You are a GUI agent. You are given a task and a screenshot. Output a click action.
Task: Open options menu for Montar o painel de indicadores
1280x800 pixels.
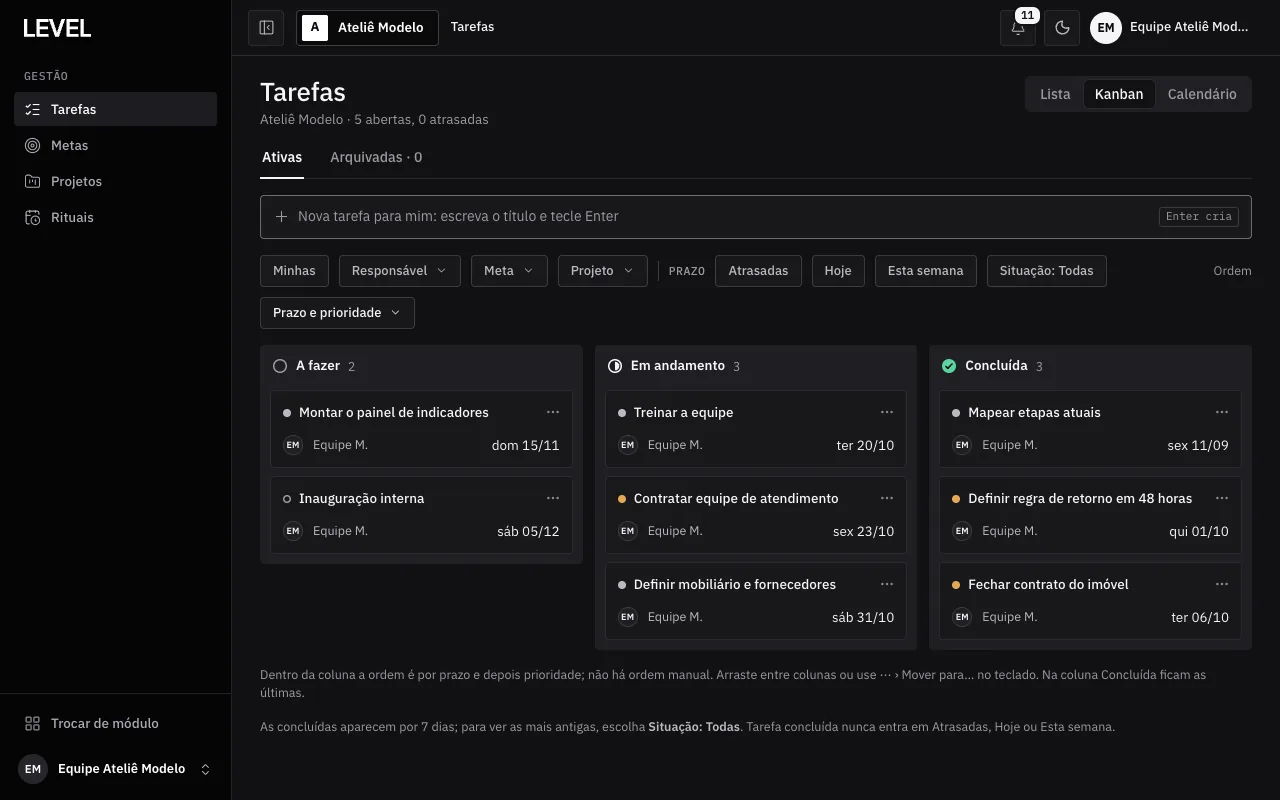coord(553,412)
